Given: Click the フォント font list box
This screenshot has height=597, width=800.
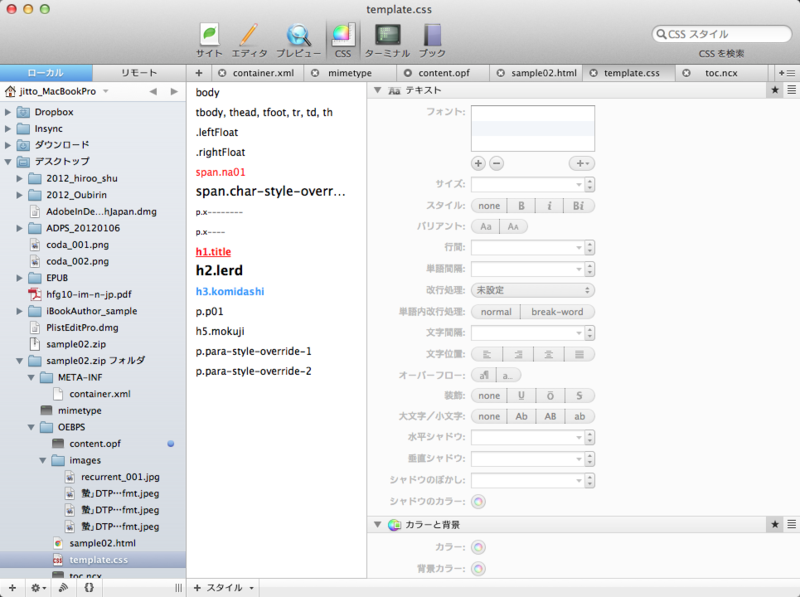Looking at the screenshot, I should click(533, 128).
